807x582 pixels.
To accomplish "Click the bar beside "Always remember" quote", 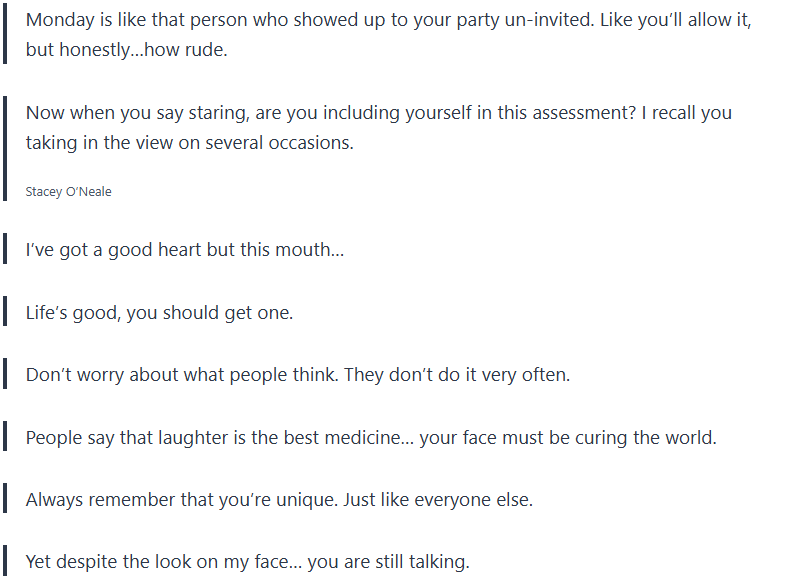I will (x=5, y=500).
